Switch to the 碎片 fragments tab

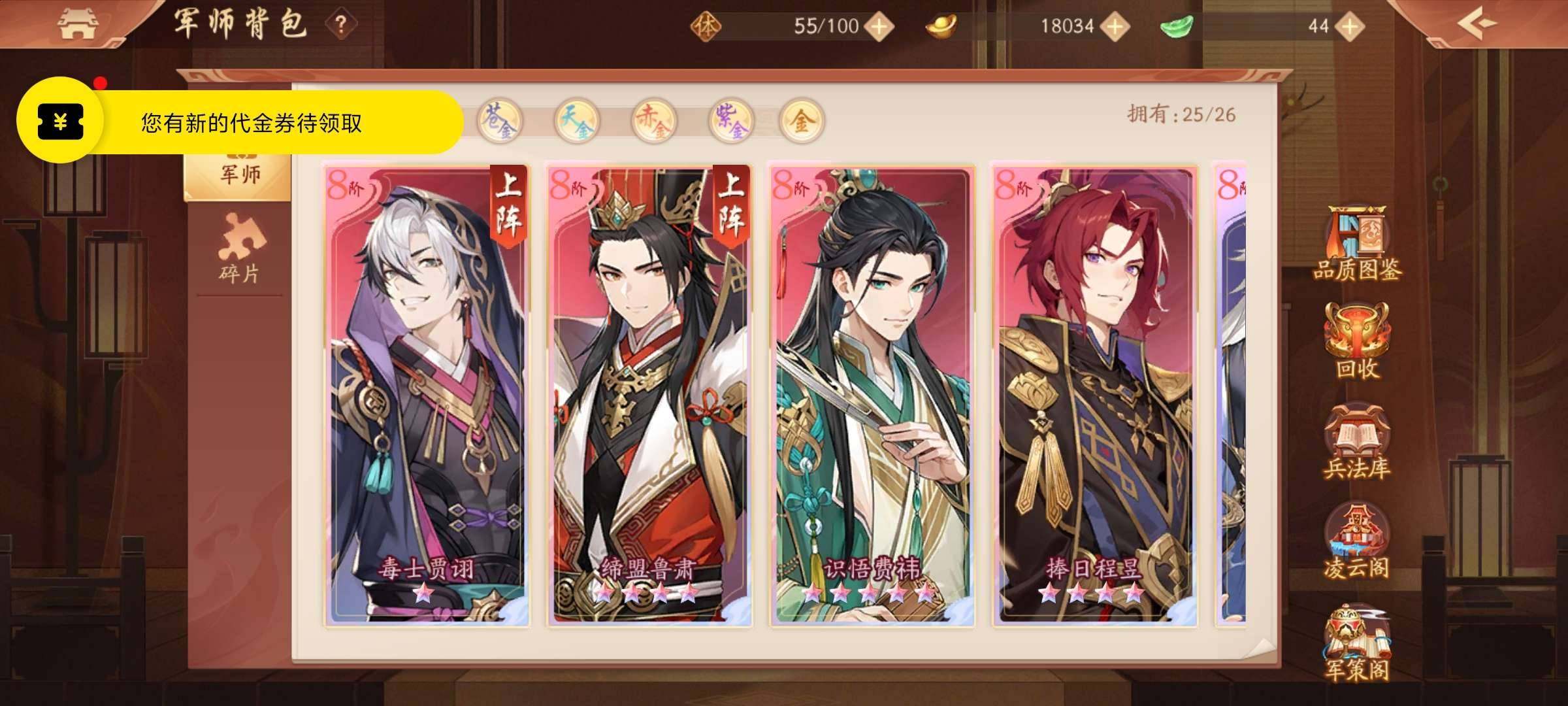tap(239, 248)
